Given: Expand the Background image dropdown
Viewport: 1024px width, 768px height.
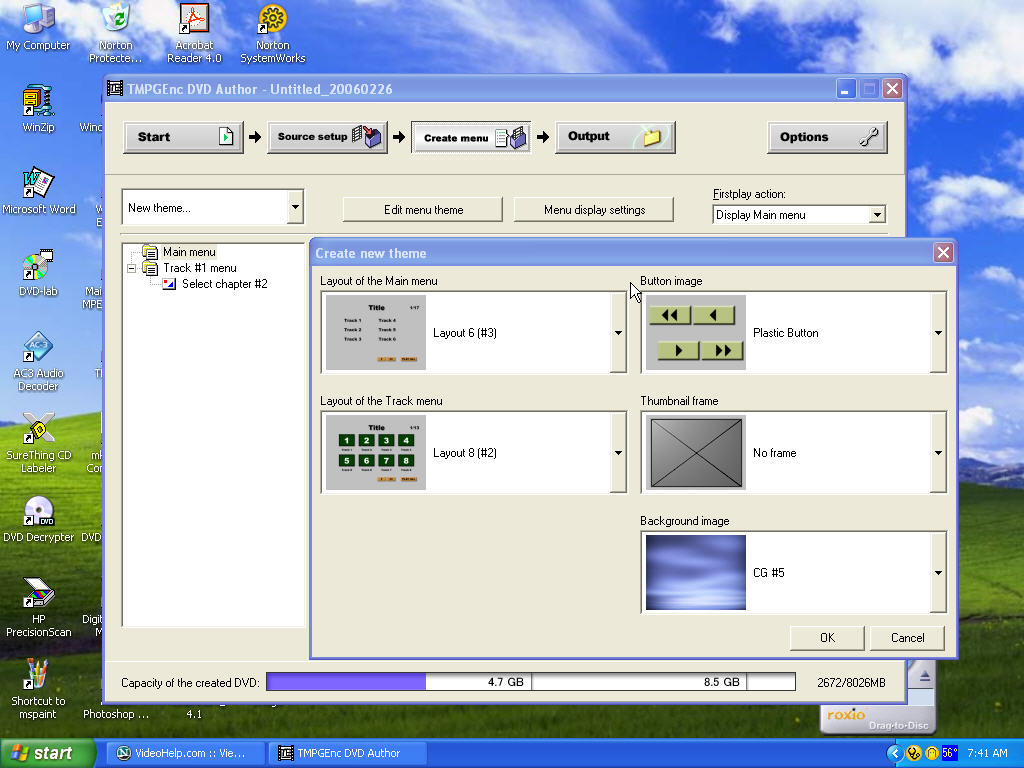Looking at the screenshot, I should click(x=938, y=573).
